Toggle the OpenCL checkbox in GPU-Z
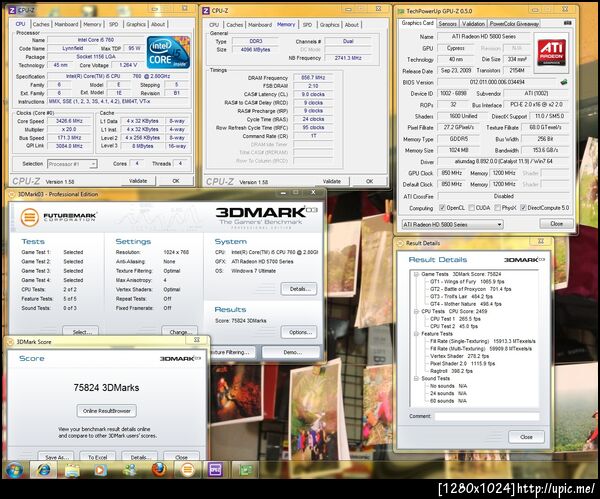 [442, 208]
